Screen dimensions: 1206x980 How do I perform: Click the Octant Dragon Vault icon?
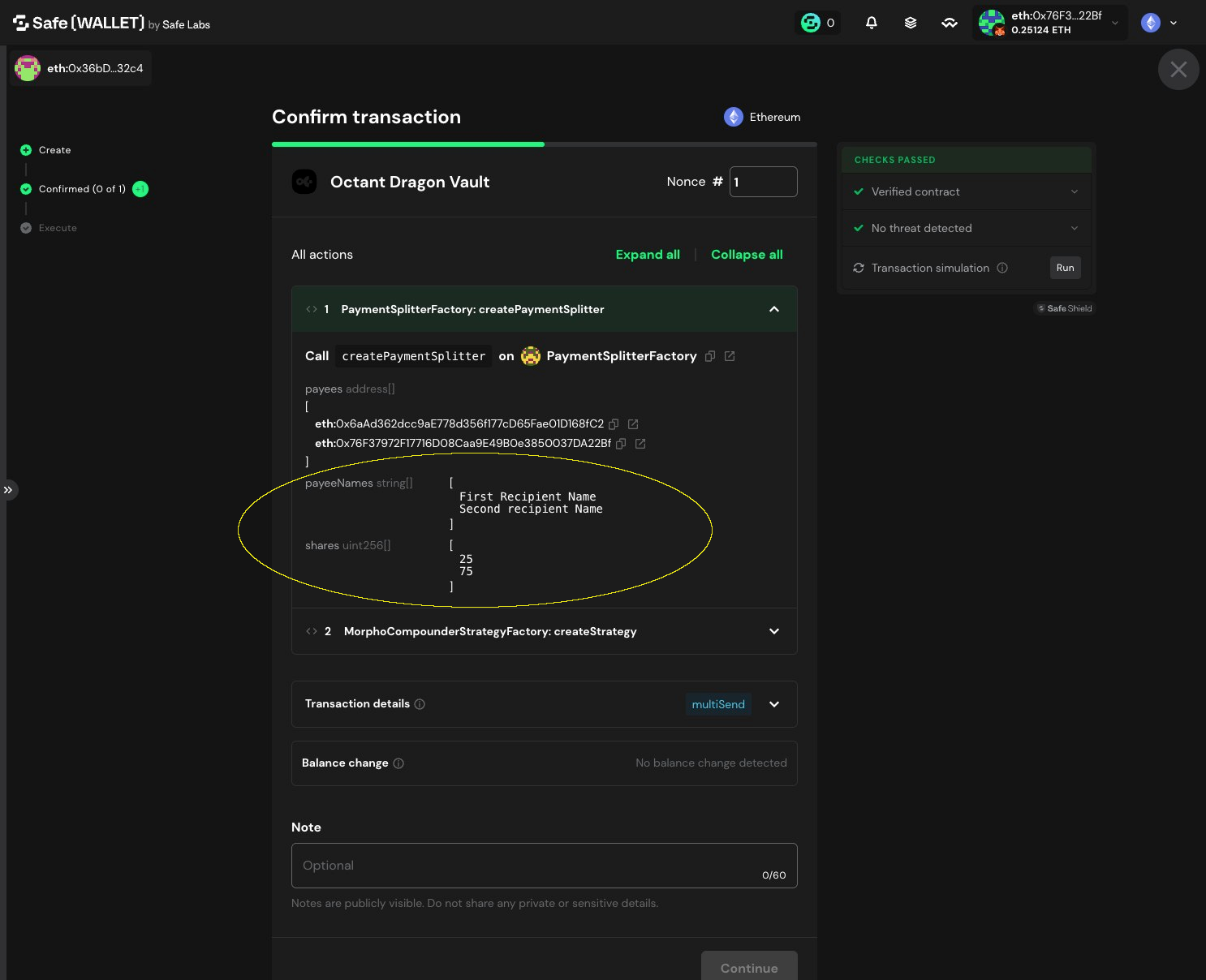pos(304,182)
